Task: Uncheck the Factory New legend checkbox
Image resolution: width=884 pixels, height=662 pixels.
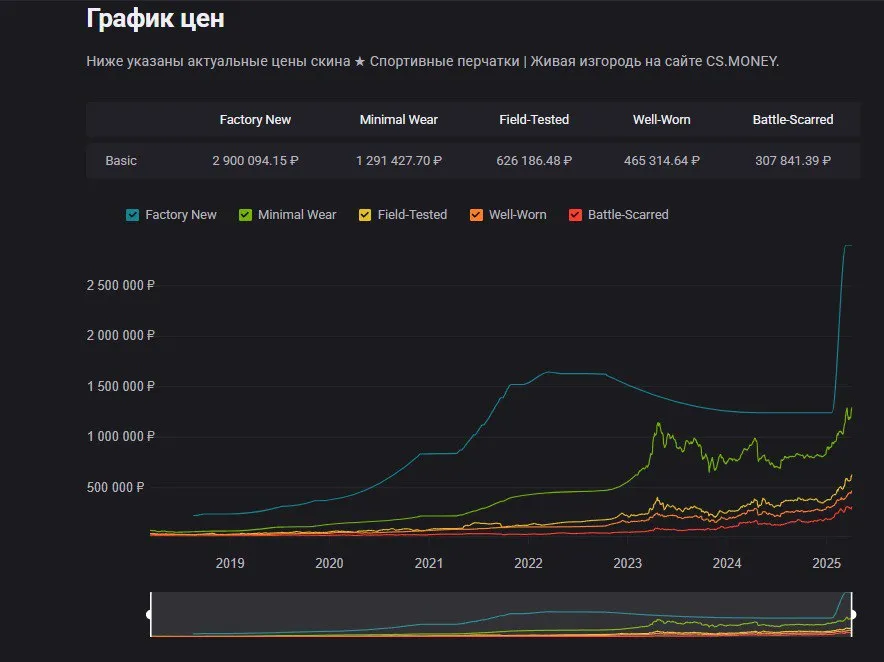Action: 132,215
